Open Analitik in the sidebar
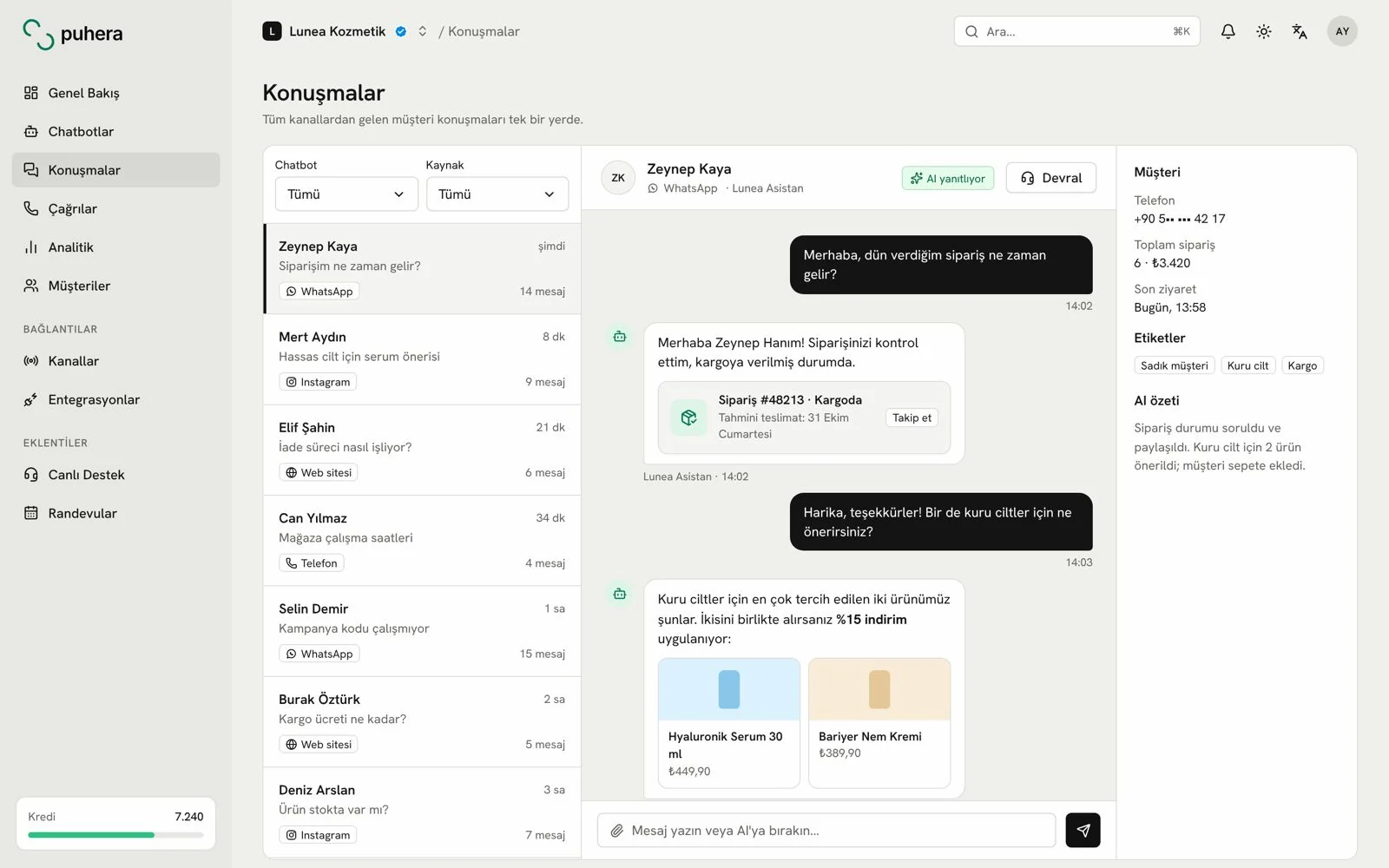The width and height of the screenshot is (1389, 868). [115, 247]
